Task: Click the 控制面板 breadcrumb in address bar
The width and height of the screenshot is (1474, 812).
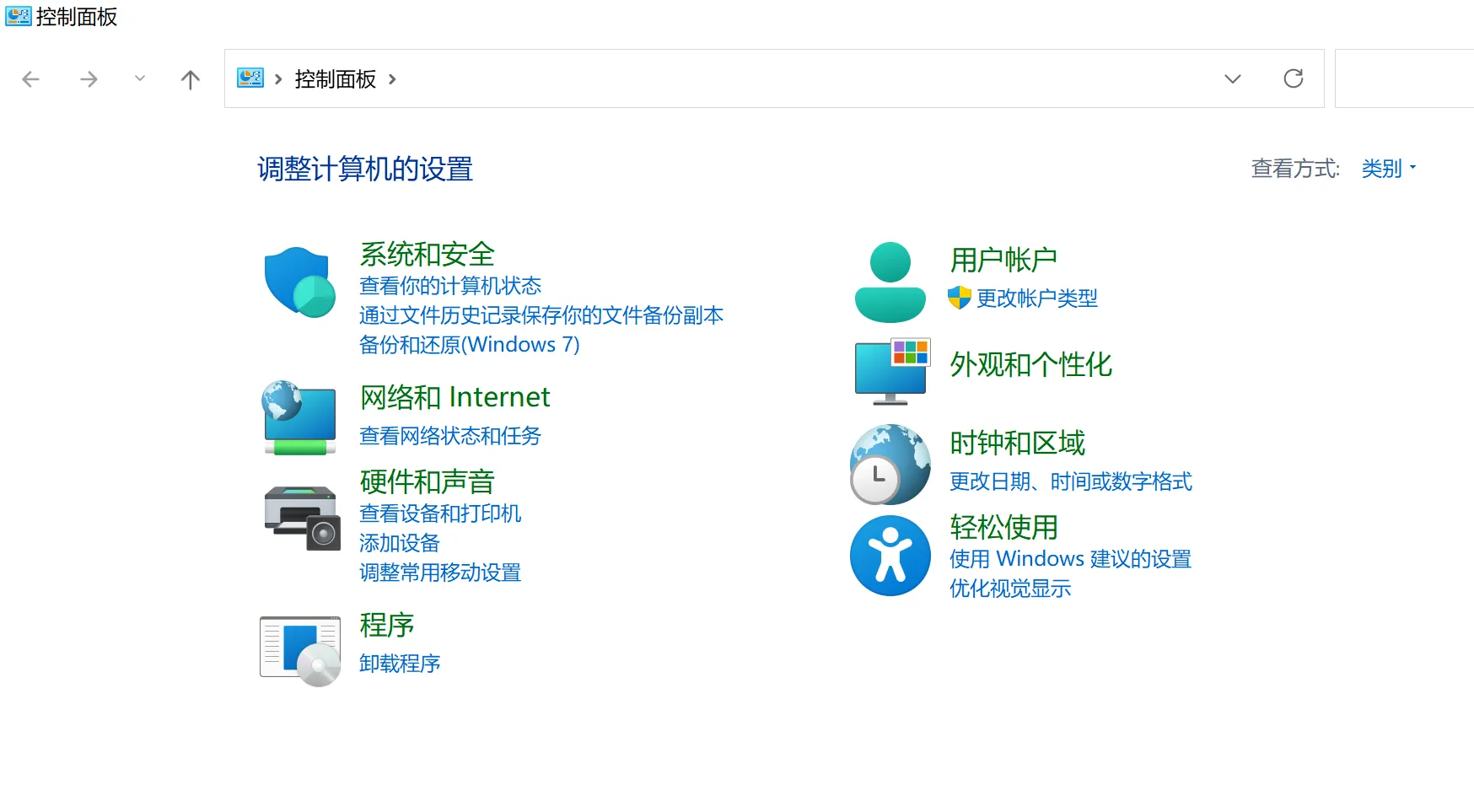Action: [335, 79]
